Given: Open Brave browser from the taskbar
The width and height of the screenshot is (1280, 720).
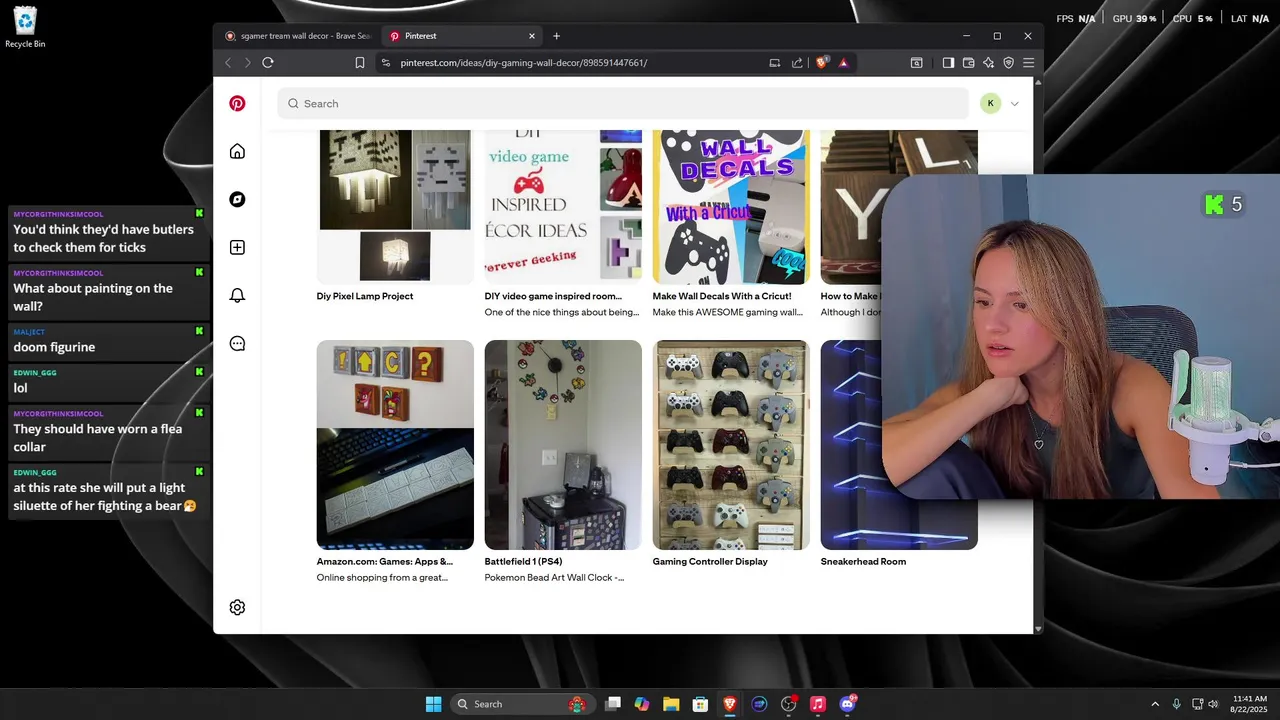Looking at the screenshot, I should (730, 704).
